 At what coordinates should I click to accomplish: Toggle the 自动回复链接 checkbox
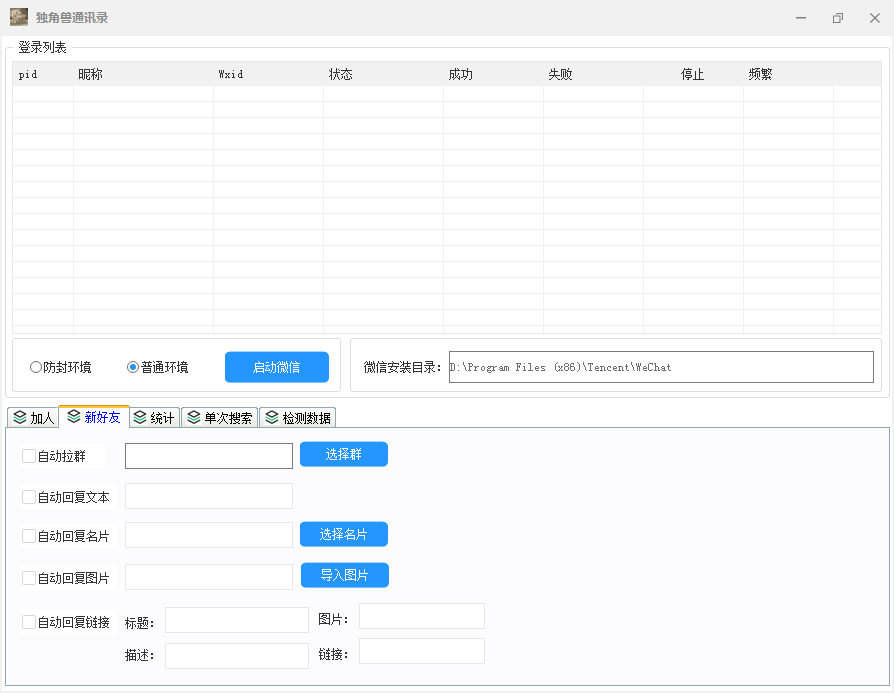[29, 622]
